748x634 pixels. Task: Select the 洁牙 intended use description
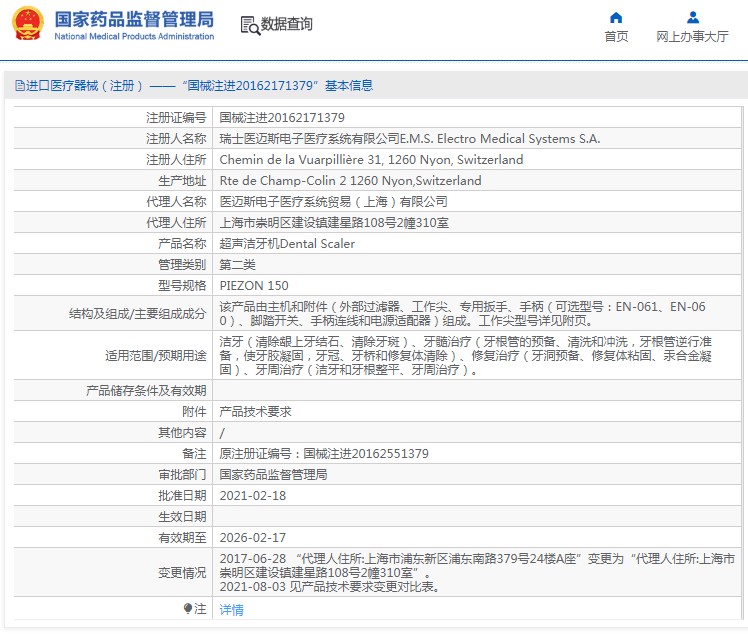pyautogui.click(x=466, y=355)
